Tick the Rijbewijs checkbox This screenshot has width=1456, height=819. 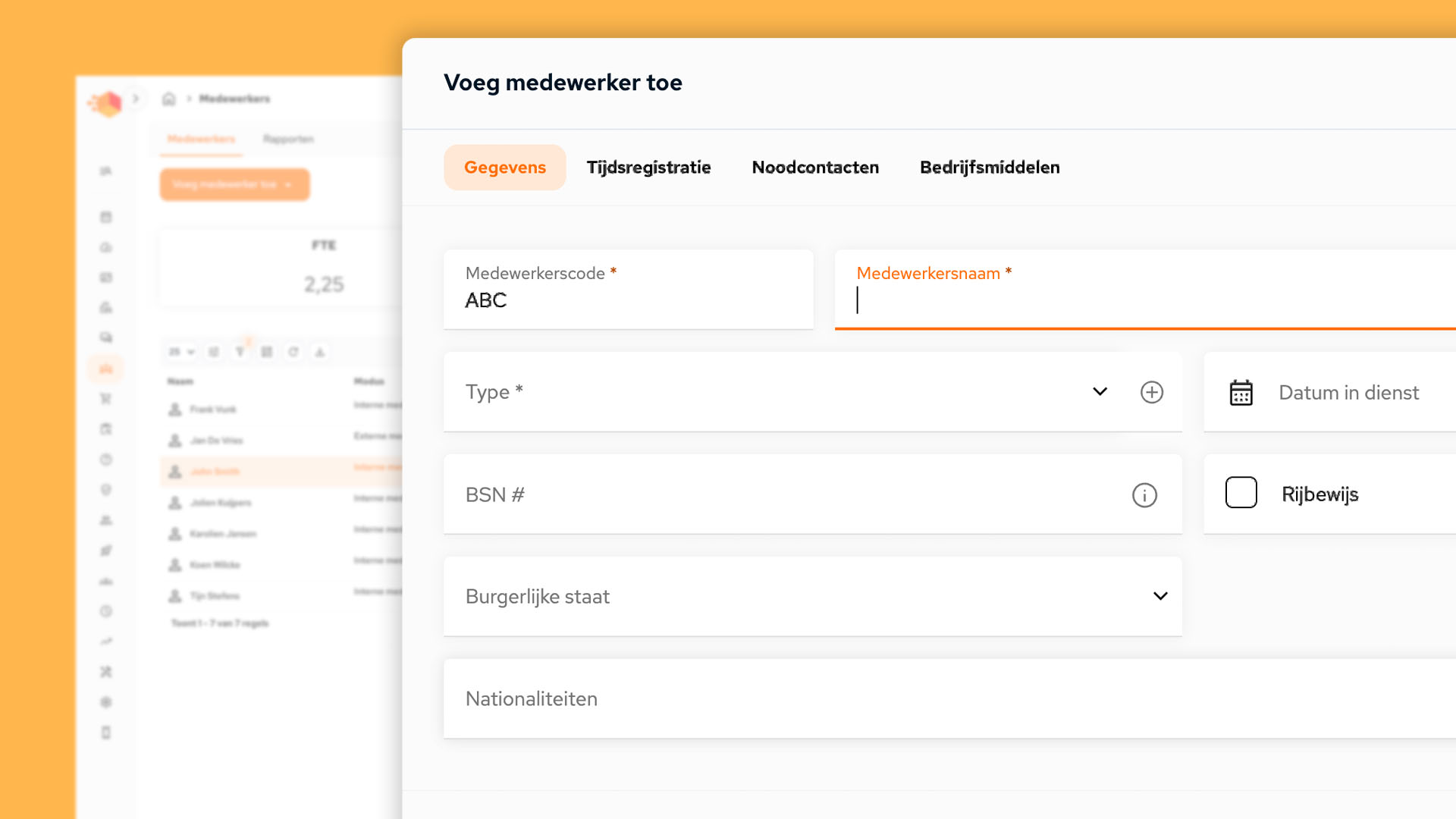1241,493
